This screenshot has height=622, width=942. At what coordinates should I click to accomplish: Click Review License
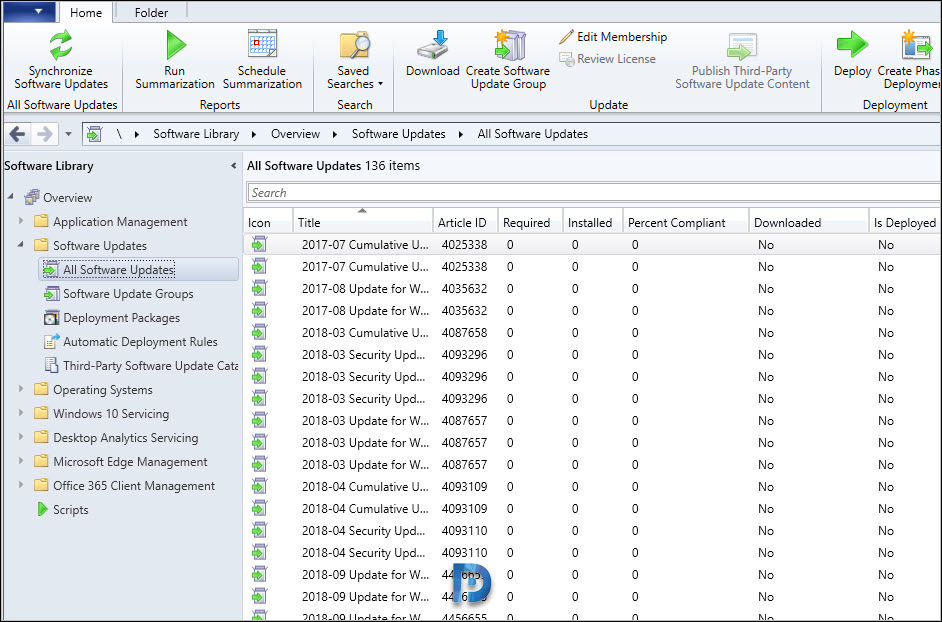[x=607, y=59]
